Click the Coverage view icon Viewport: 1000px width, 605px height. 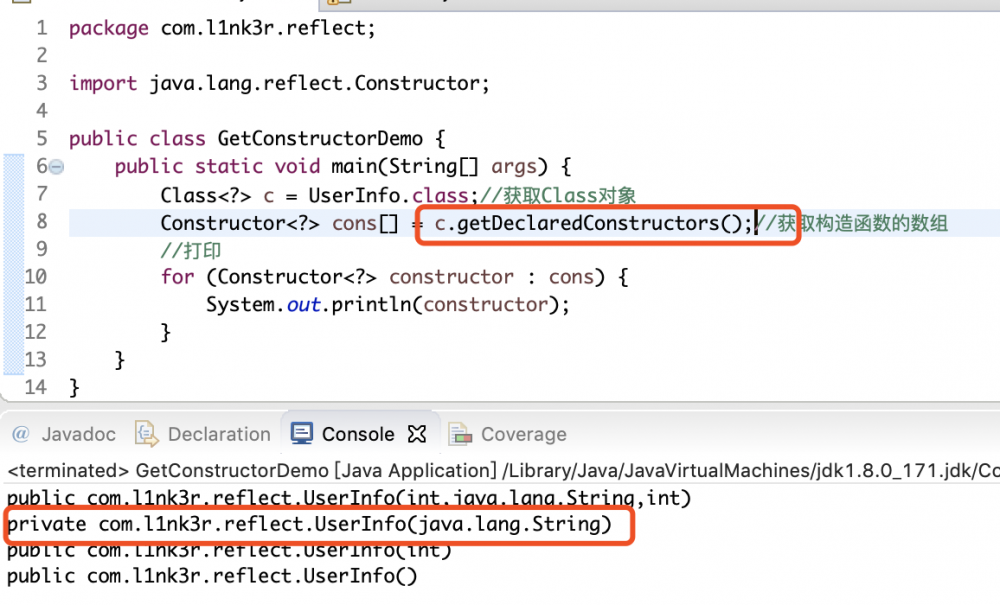coord(461,433)
